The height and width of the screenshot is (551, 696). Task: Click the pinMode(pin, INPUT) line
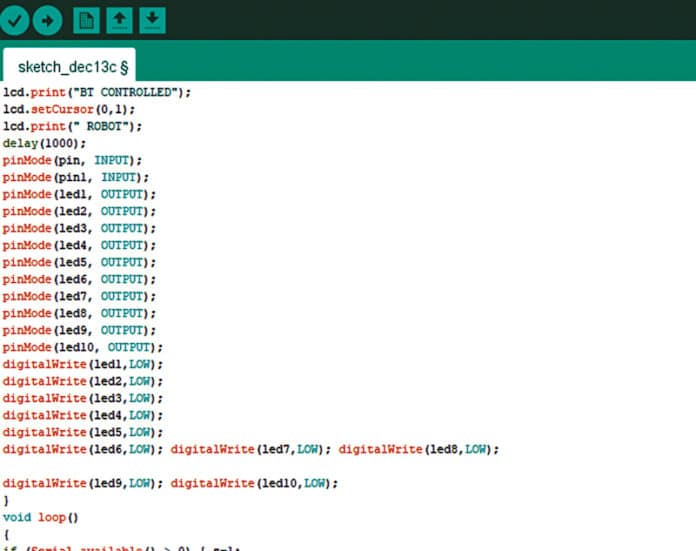(x=73, y=160)
